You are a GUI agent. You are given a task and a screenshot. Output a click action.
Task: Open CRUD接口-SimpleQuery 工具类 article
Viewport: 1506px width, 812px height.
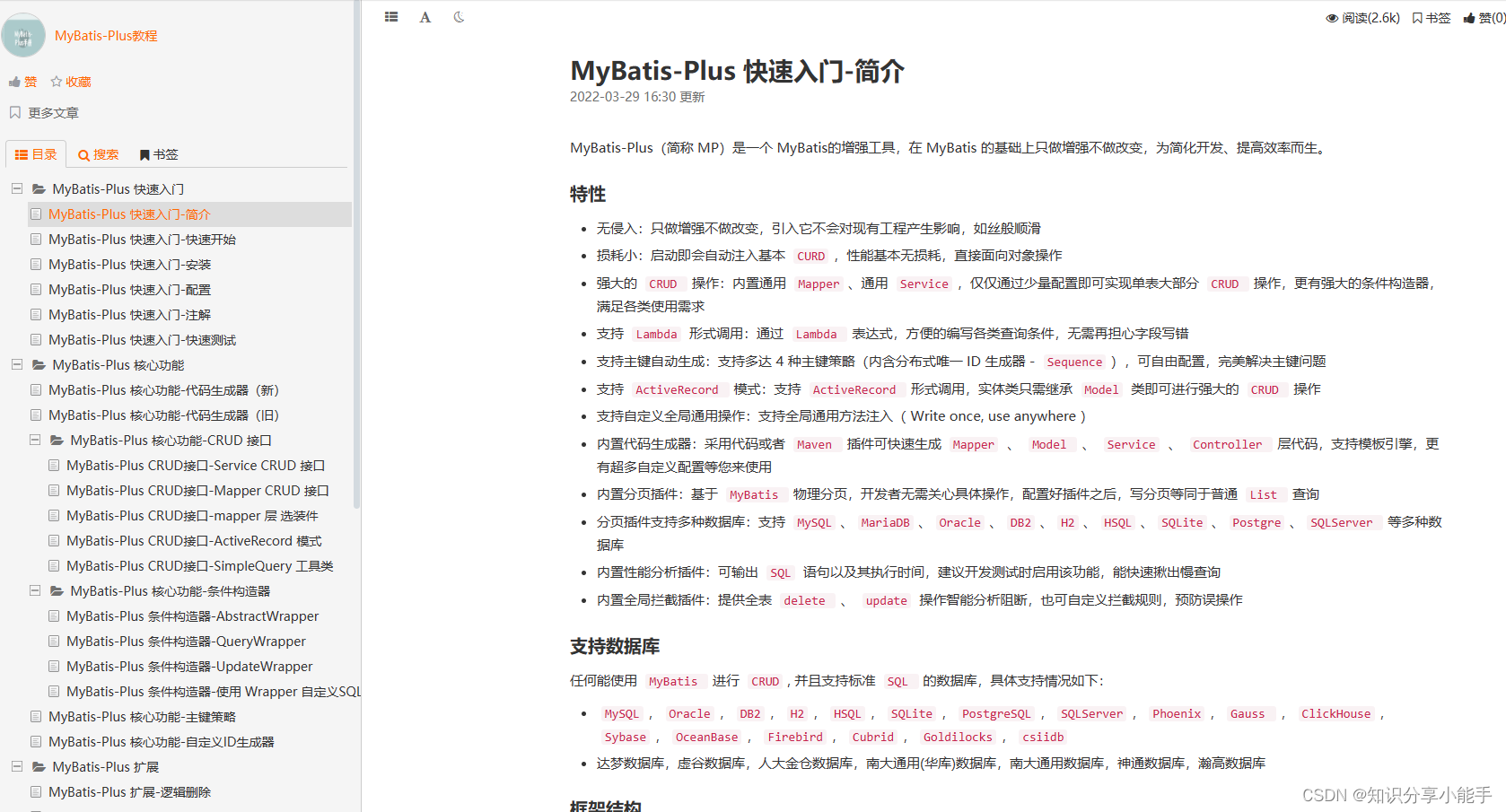(x=200, y=566)
